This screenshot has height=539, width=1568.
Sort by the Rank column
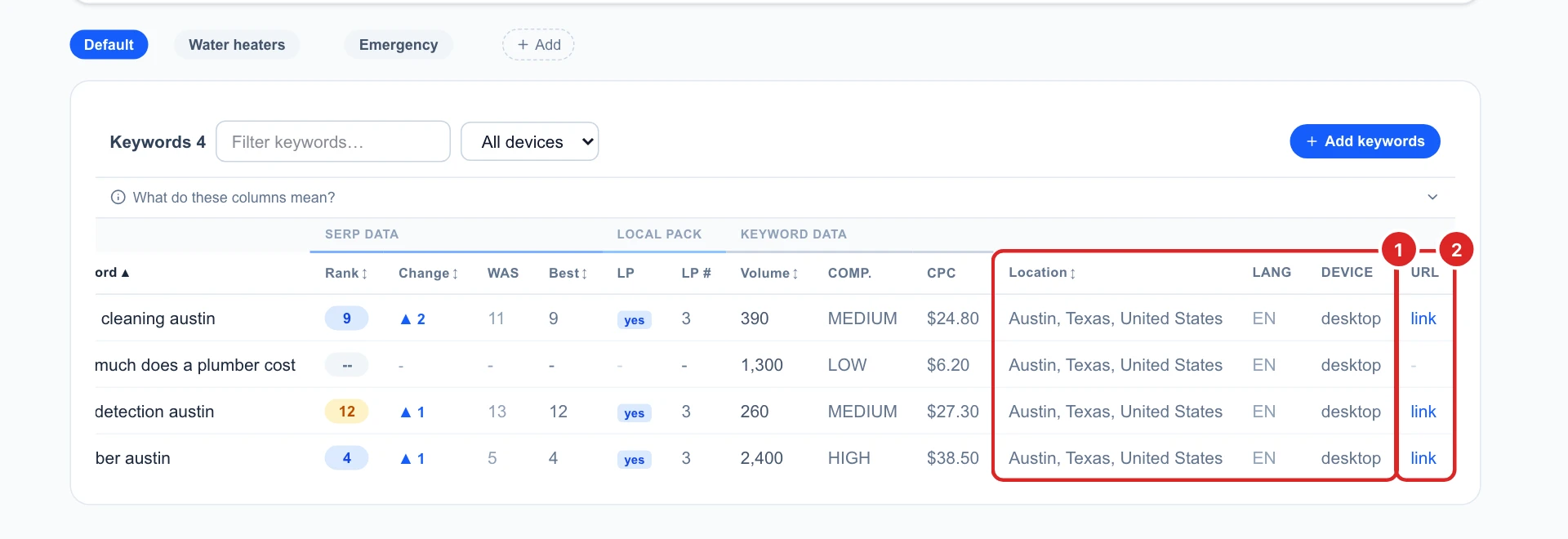click(x=346, y=274)
